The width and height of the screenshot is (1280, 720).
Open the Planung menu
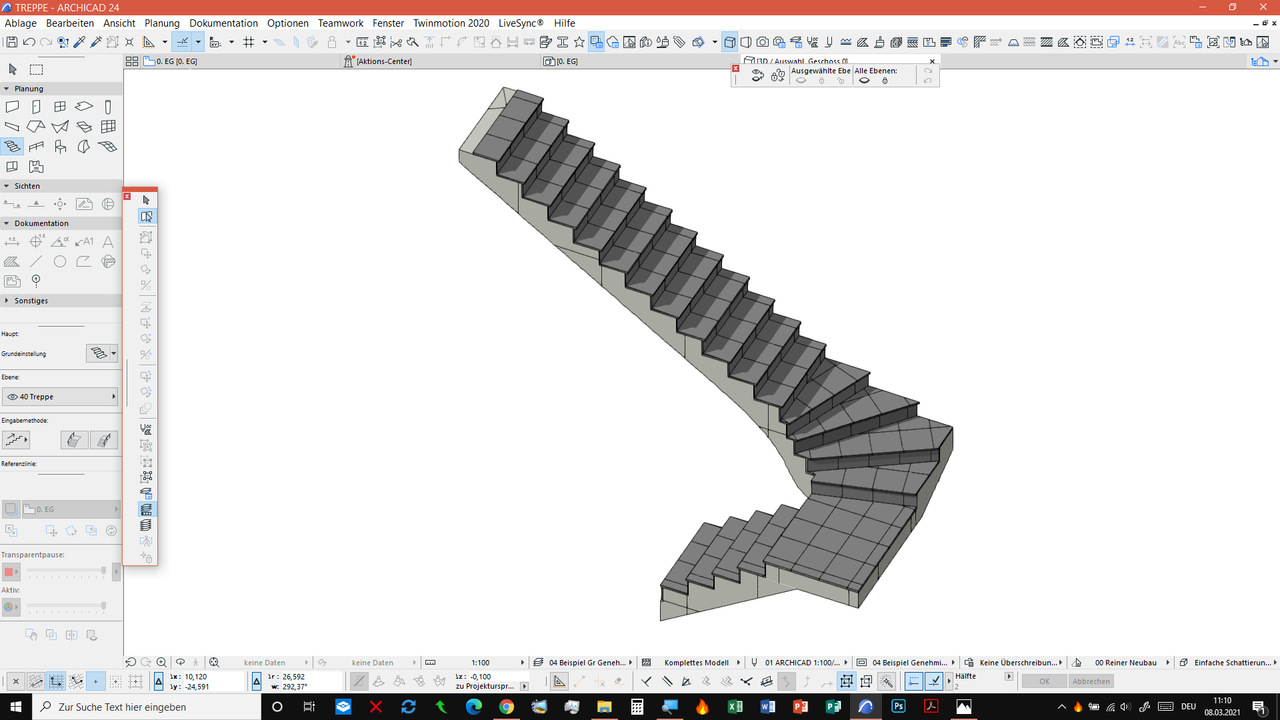[x=162, y=23]
